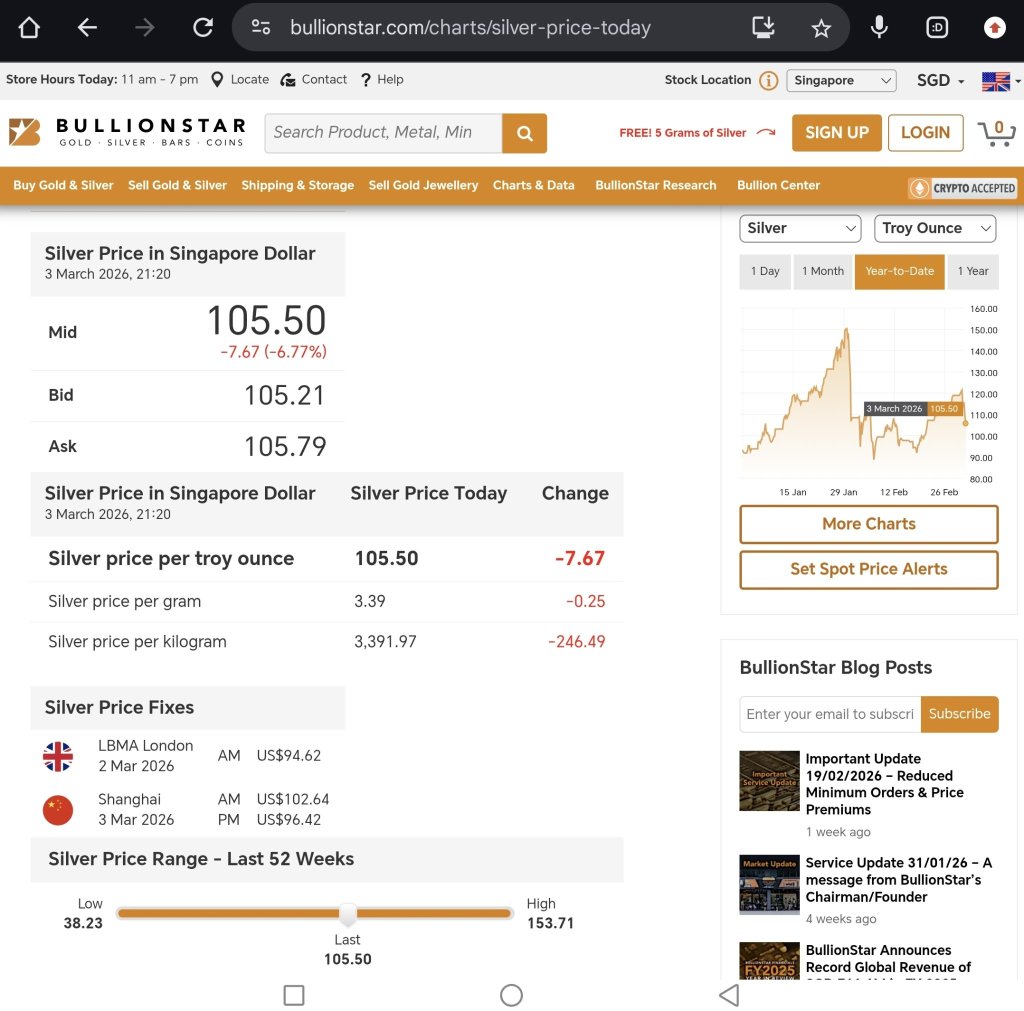
Task: Go back with the browser back arrow
Action: pyautogui.click(x=87, y=27)
